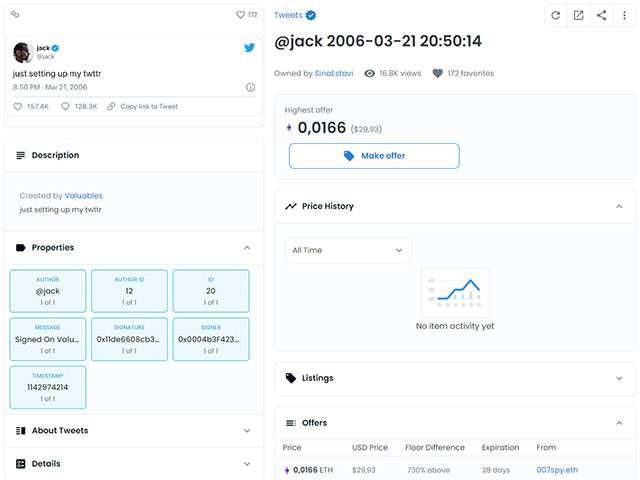The image size is (640, 480).
Task: Click the 'Floor Difference' column header
Action: 435,448
